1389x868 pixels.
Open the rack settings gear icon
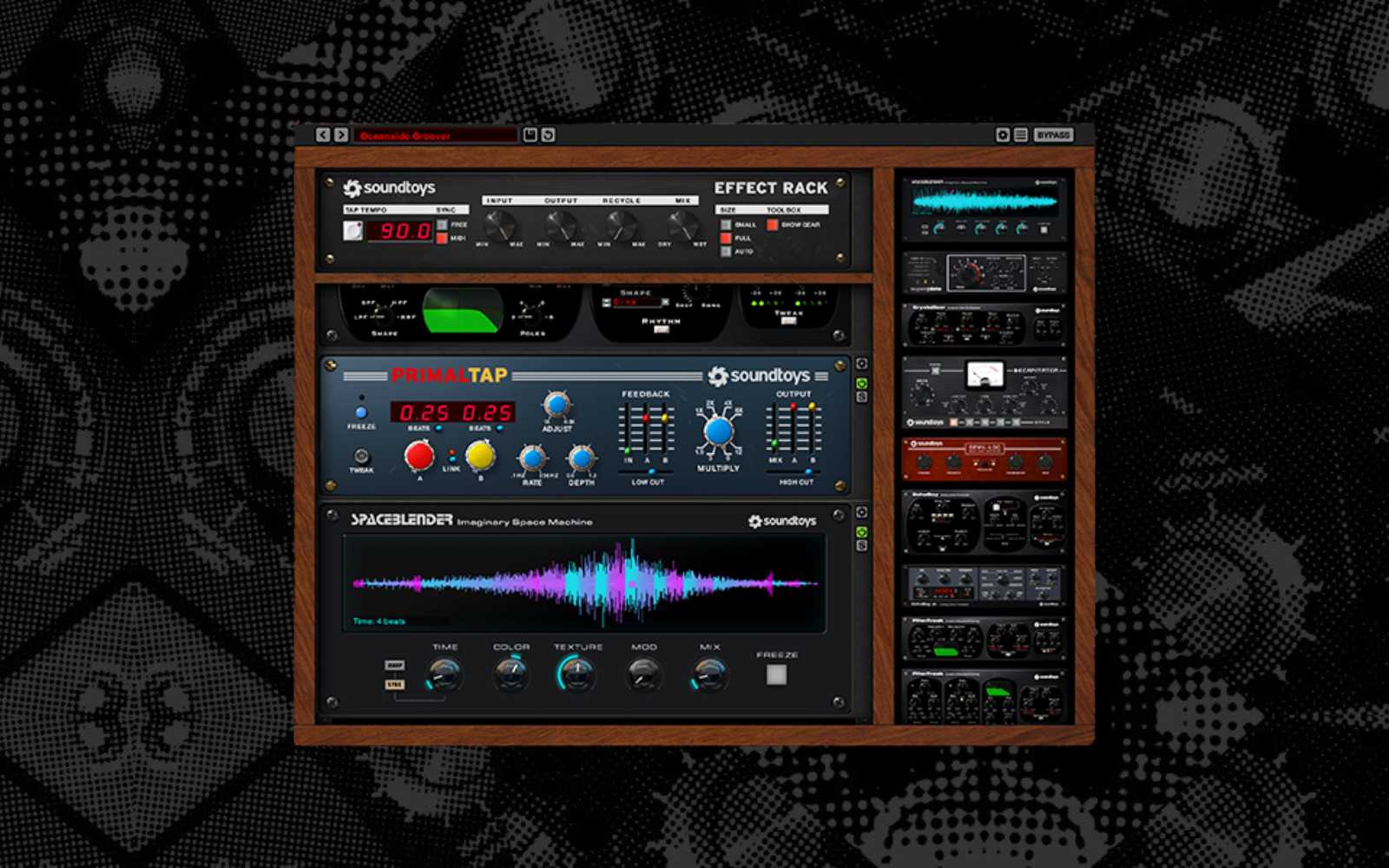(x=1003, y=135)
